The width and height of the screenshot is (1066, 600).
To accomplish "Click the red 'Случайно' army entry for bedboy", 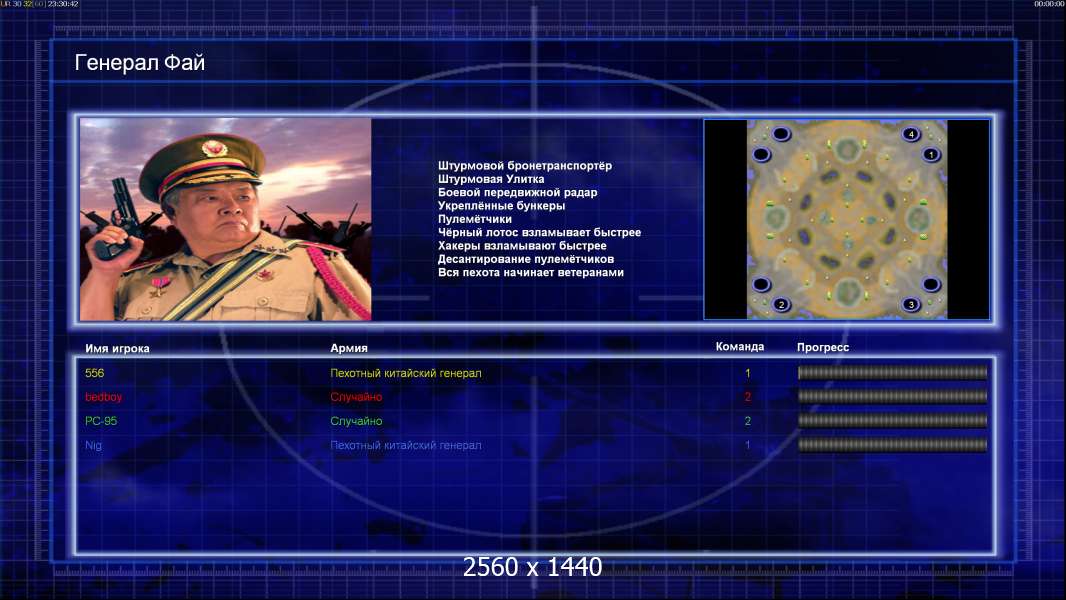I will (x=356, y=397).
